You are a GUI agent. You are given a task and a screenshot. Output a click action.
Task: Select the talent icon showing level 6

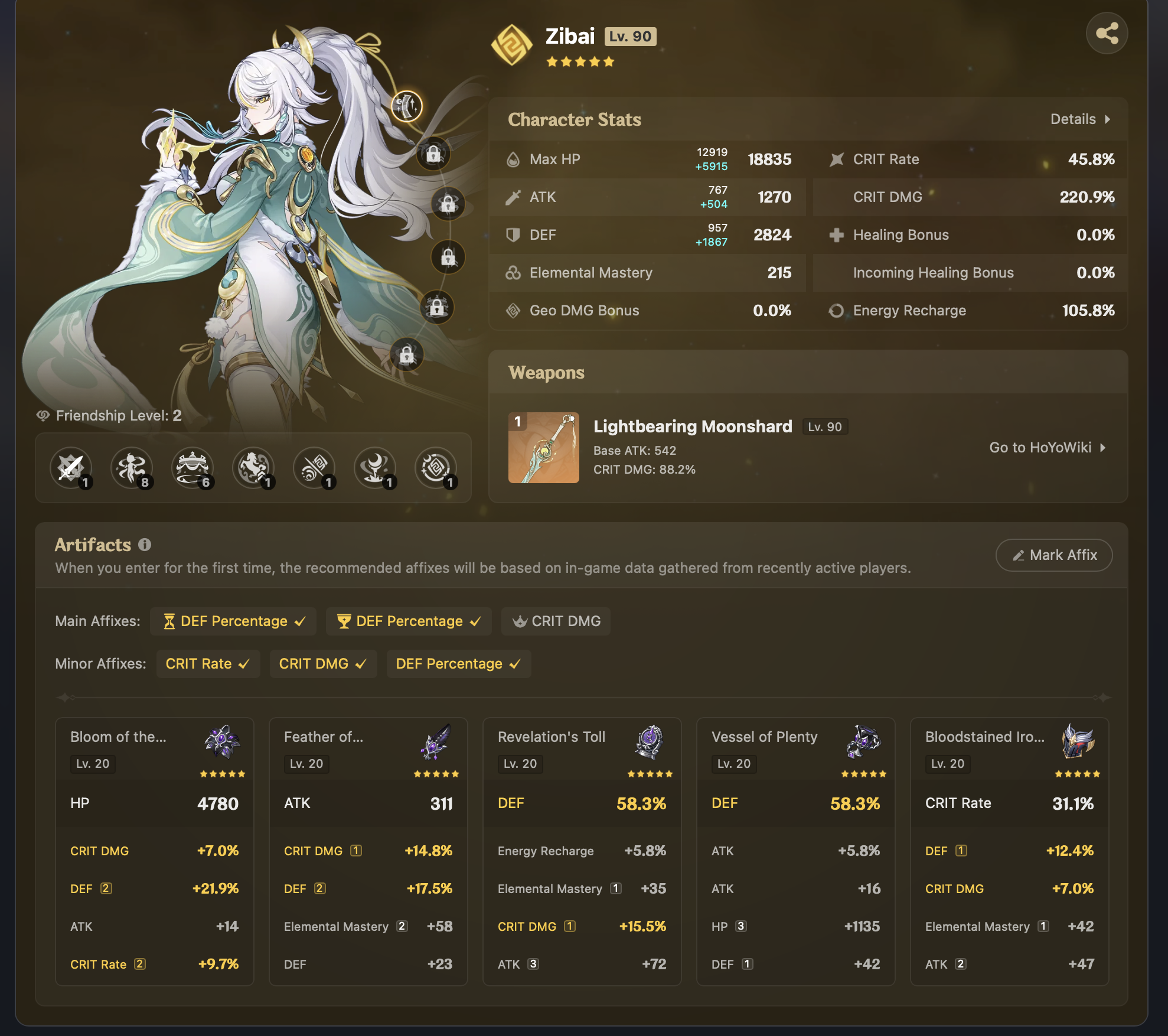193,468
